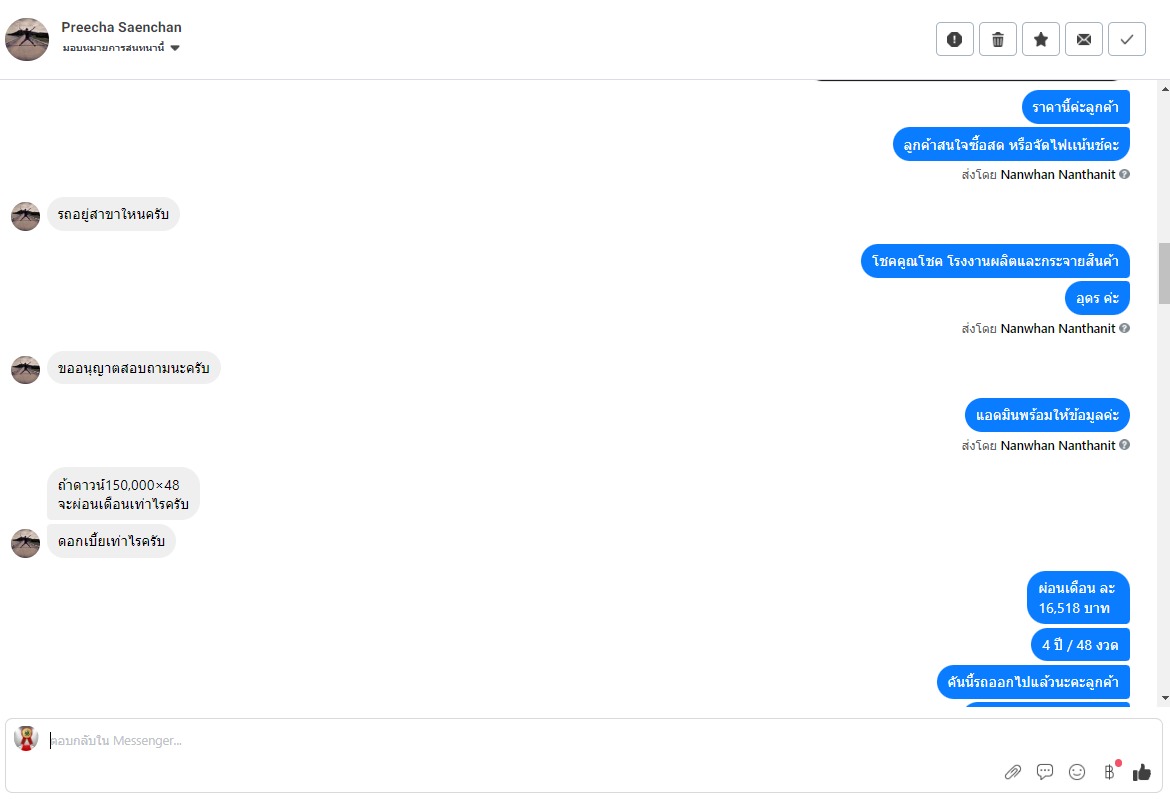The width and height of the screenshot is (1170, 799).
Task: Open the baht payment request icon
Action: 1109,772
